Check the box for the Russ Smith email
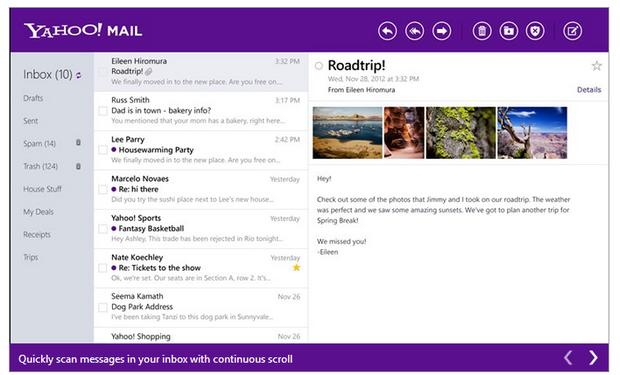 [102, 111]
